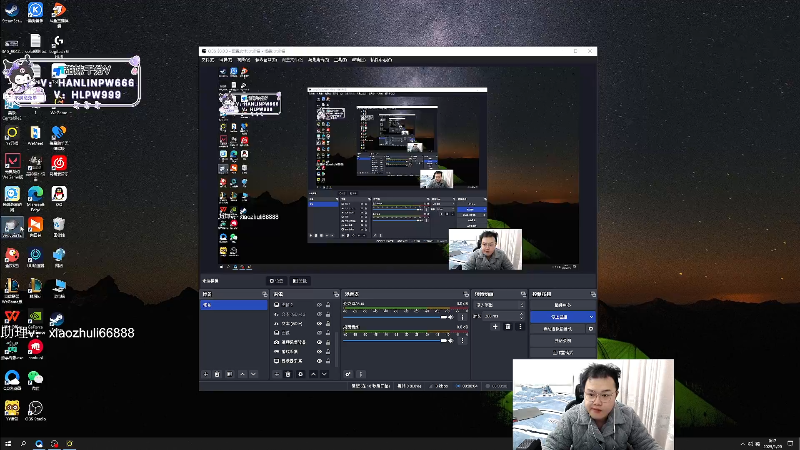The width and height of the screenshot is (800, 450).
Task: Set volume on the second Audio Mixer slider
Action: point(395,340)
